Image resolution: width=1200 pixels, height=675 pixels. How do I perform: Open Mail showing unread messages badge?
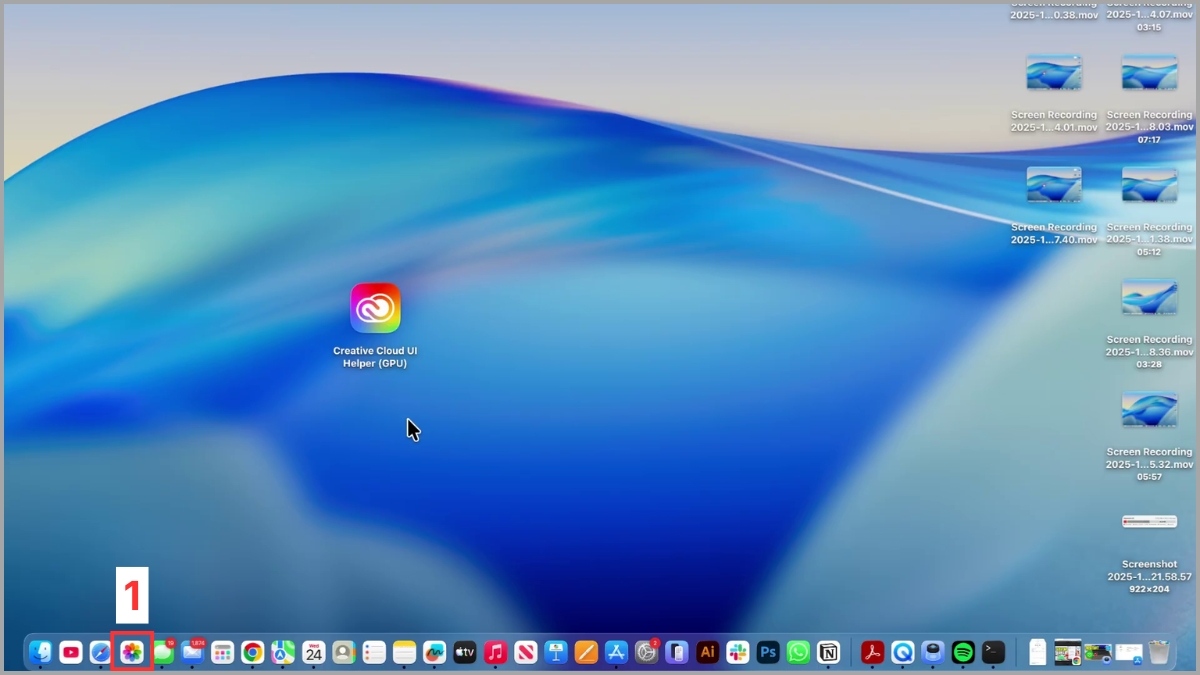pyautogui.click(x=192, y=652)
